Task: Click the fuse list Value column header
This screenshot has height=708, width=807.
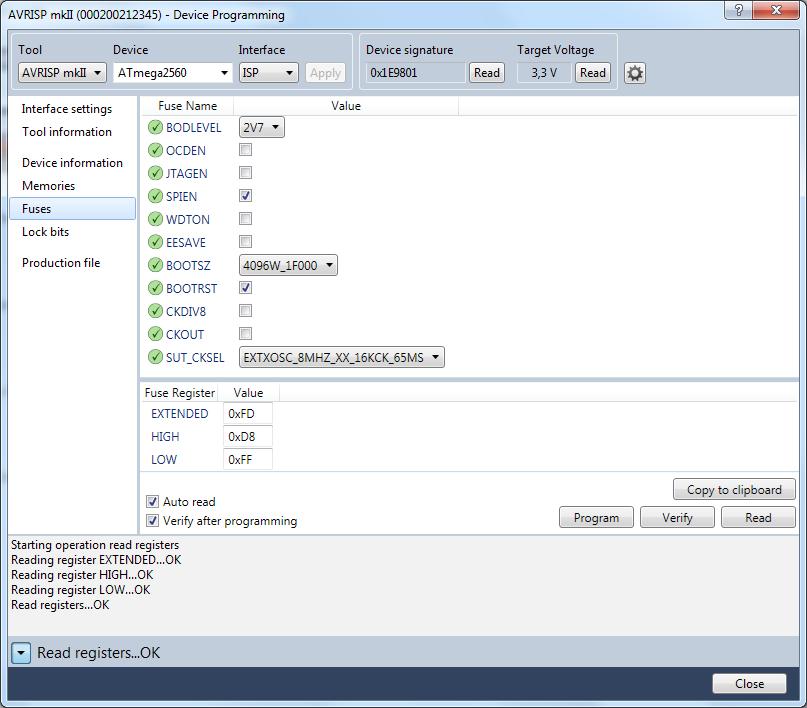Action: coord(346,106)
